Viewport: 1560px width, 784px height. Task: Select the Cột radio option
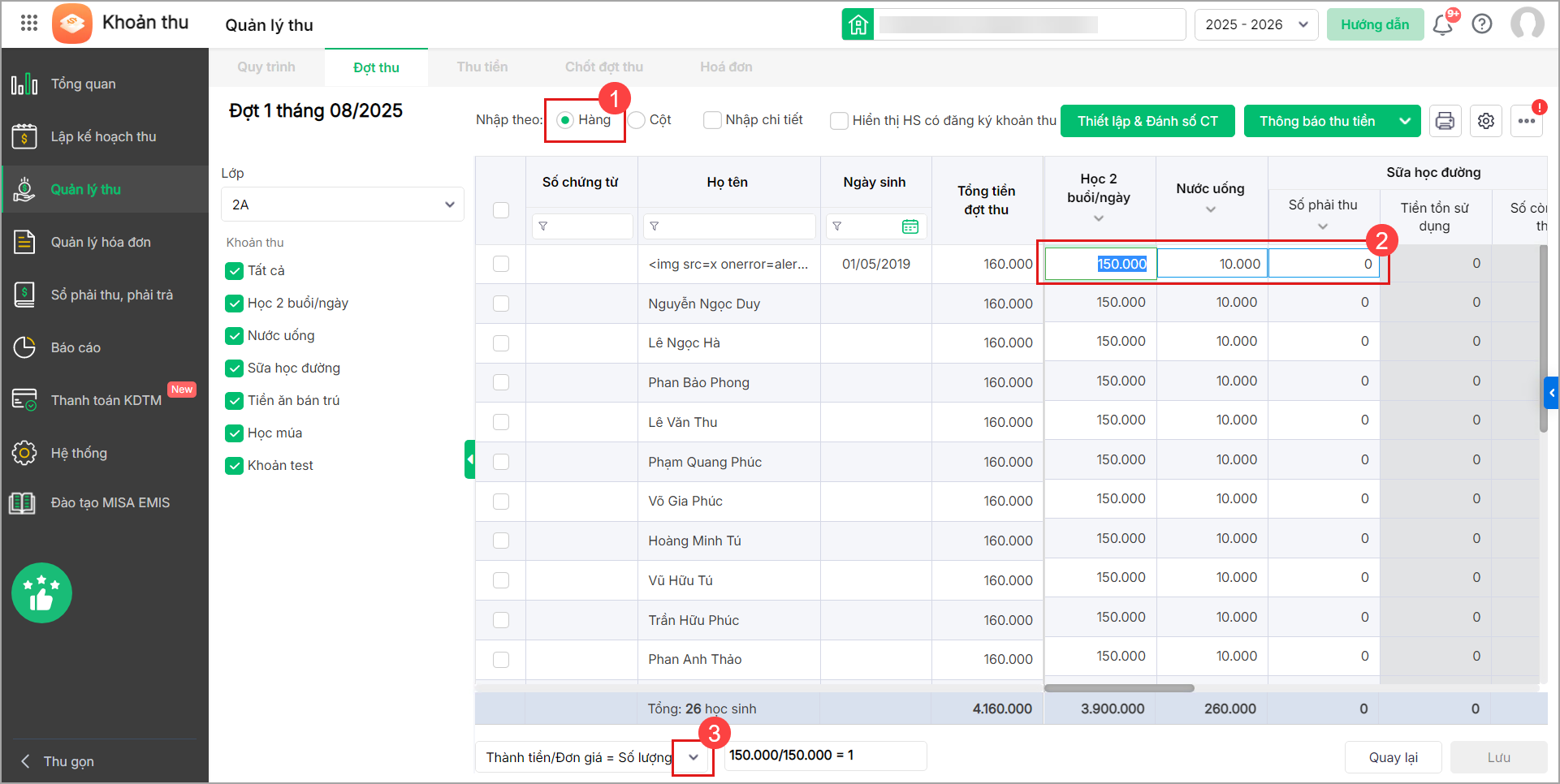pos(637,120)
